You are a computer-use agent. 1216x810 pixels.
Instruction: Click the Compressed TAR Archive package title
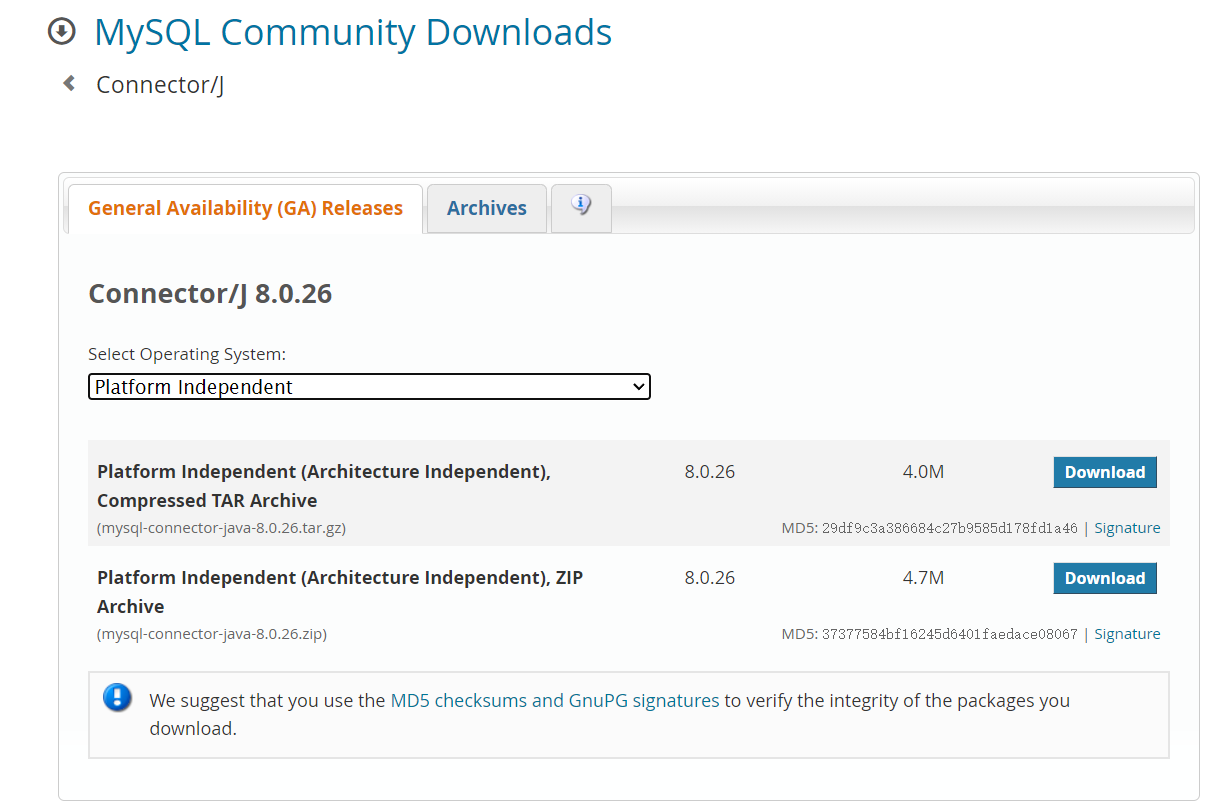pyautogui.click(x=324, y=486)
